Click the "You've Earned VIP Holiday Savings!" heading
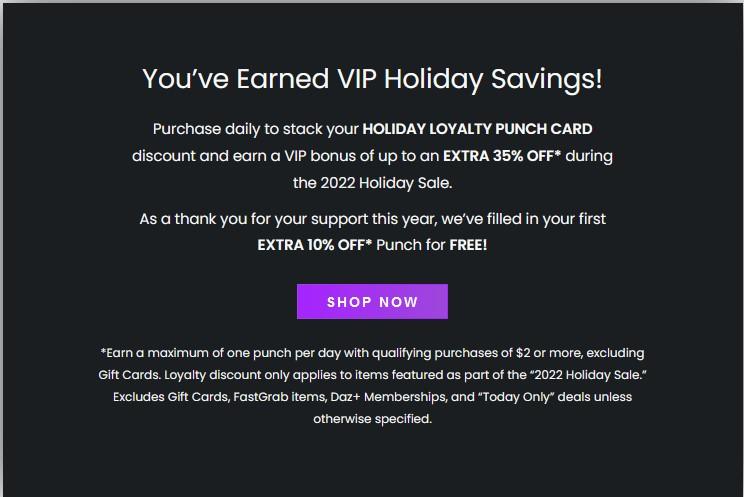 (x=372, y=78)
